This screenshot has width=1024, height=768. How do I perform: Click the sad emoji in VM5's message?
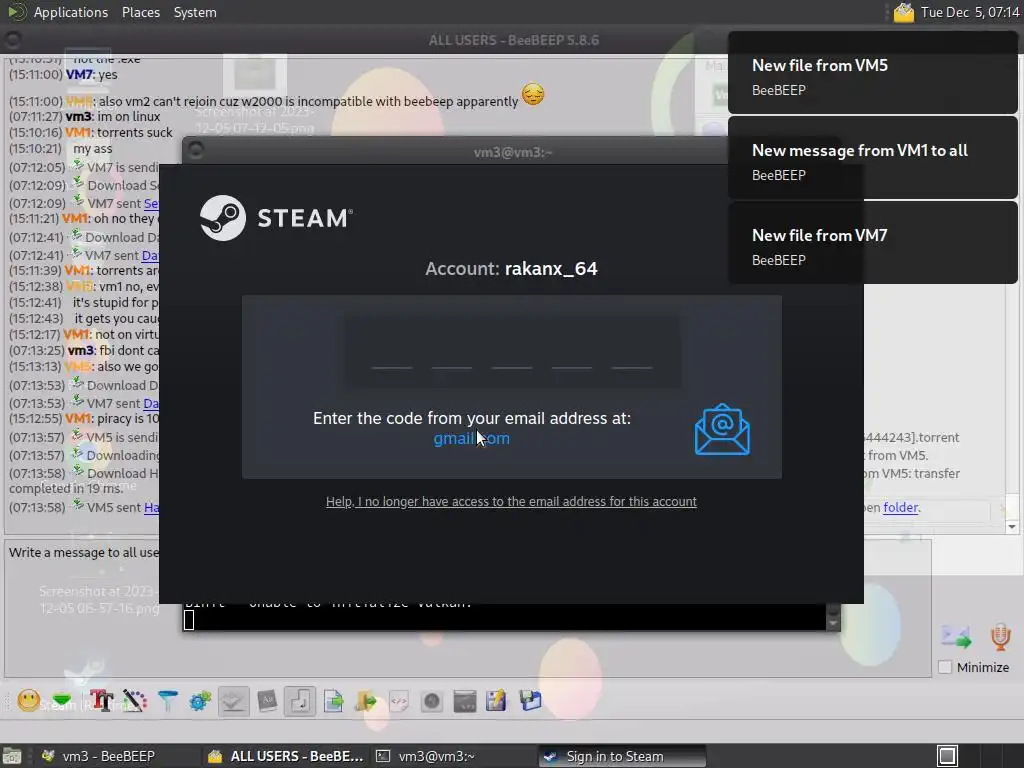pyautogui.click(x=533, y=95)
